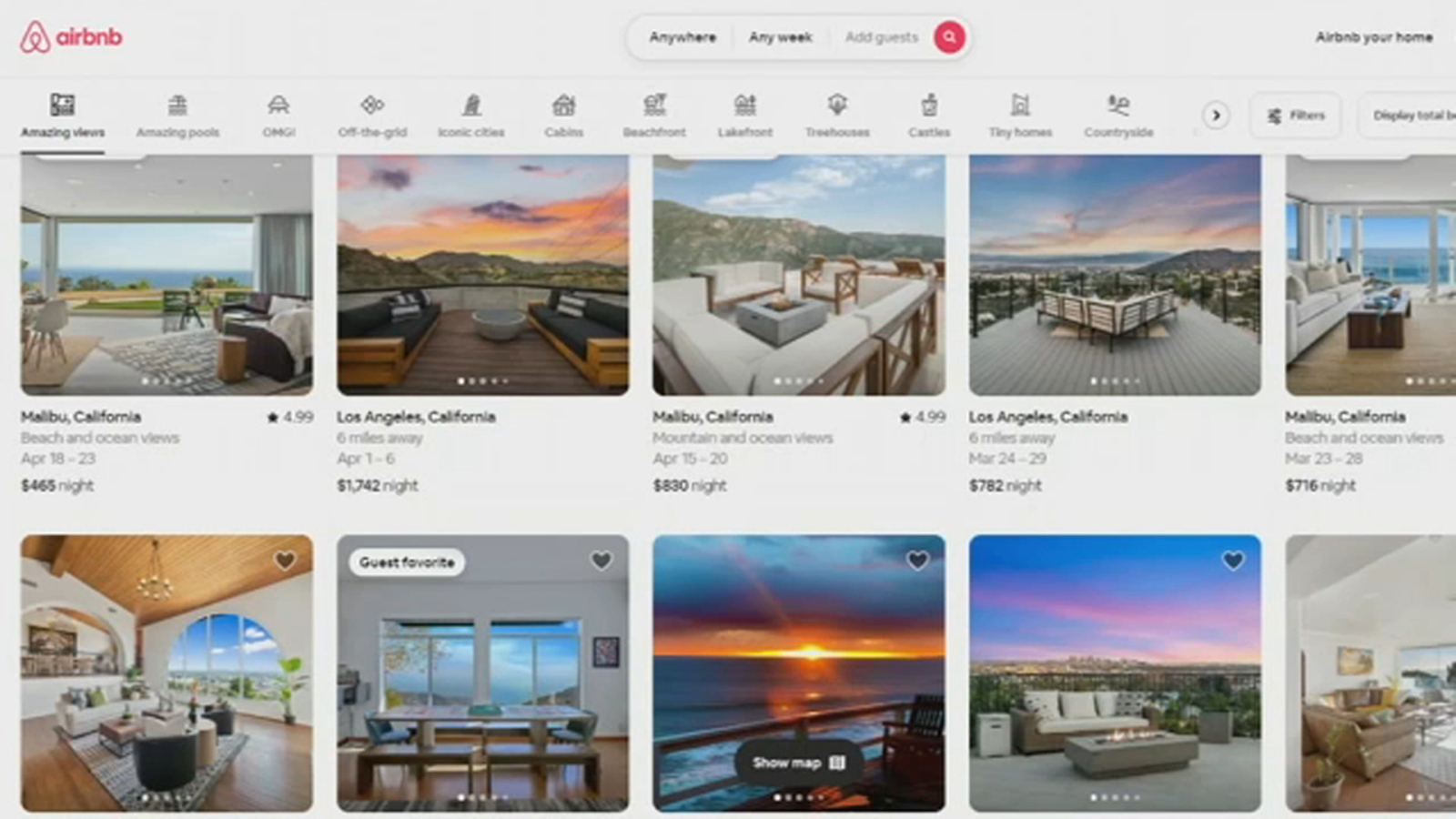Open the $1,742 night Los Angeles listing photo

pyautogui.click(x=482, y=275)
